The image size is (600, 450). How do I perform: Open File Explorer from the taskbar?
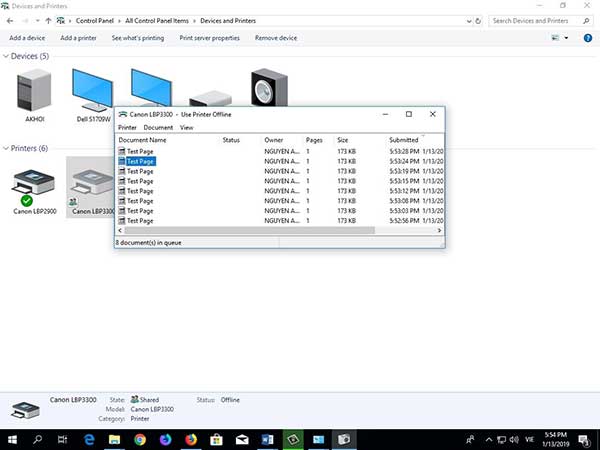point(114,440)
